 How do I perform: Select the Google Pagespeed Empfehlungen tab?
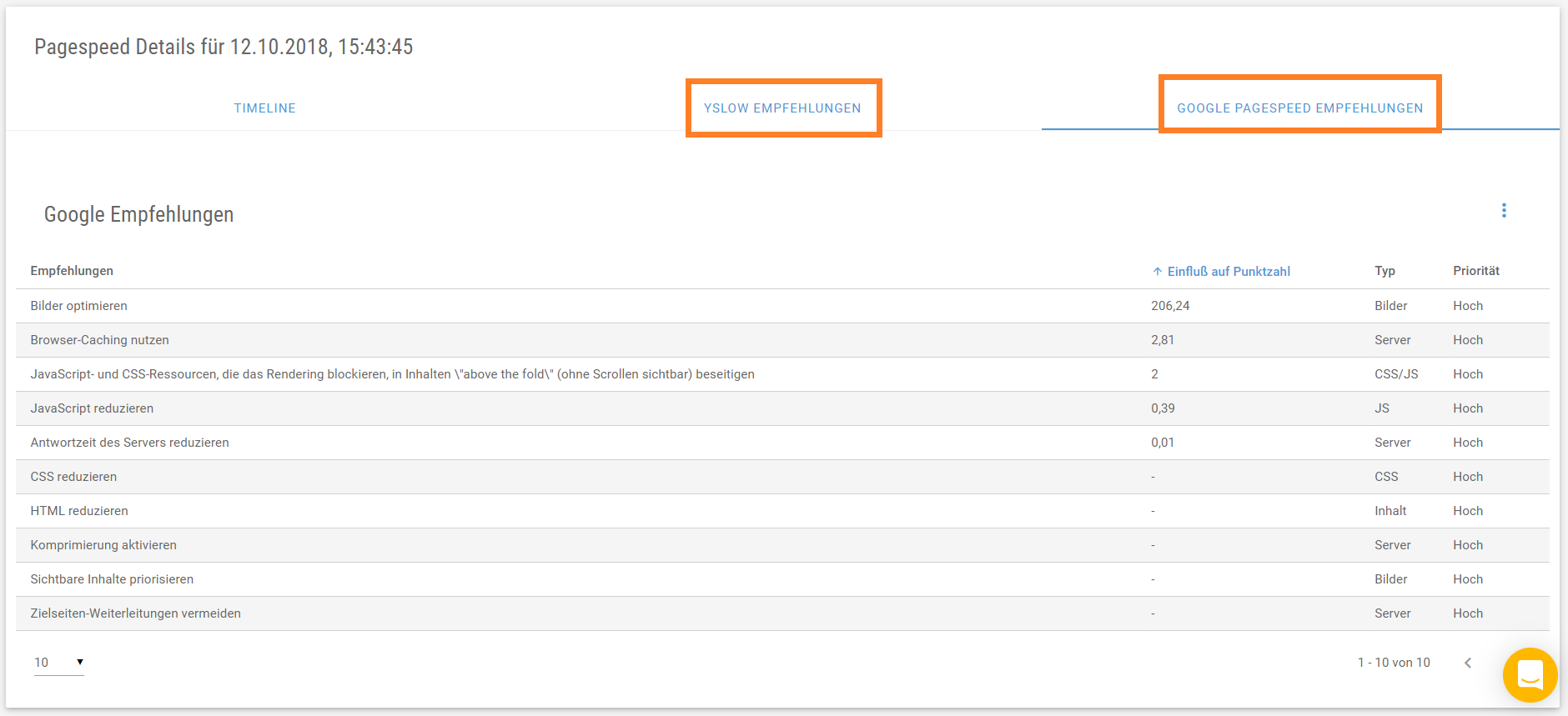tap(1299, 108)
